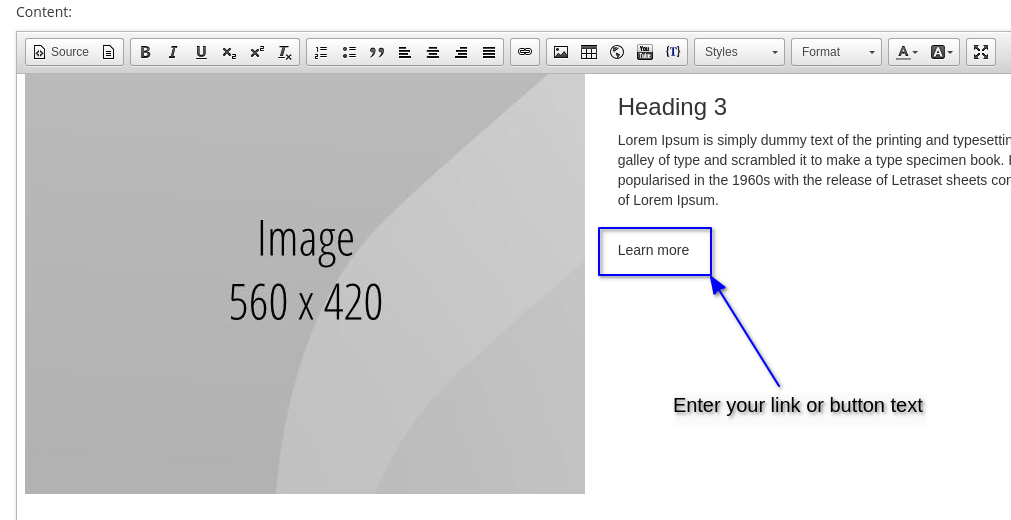The height and width of the screenshot is (520, 1011).
Task: Insert an image via toolbar
Action: point(561,52)
